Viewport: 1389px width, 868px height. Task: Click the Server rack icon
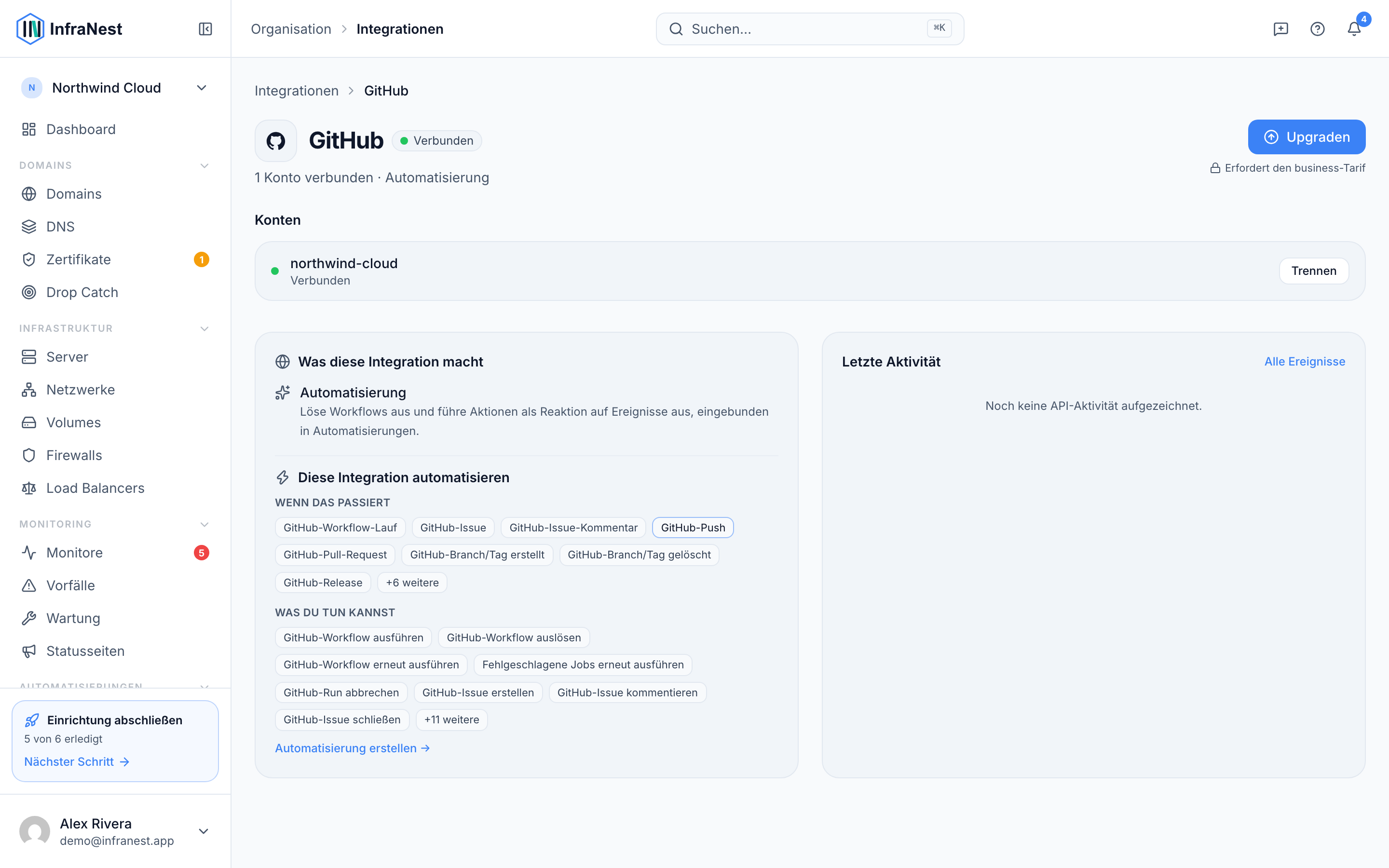click(29, 357)
